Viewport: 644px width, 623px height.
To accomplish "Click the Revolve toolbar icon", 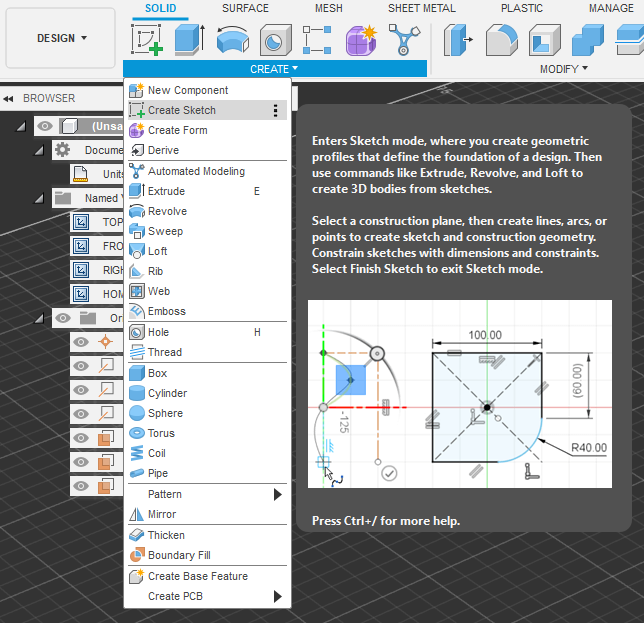I will (232, 40).
